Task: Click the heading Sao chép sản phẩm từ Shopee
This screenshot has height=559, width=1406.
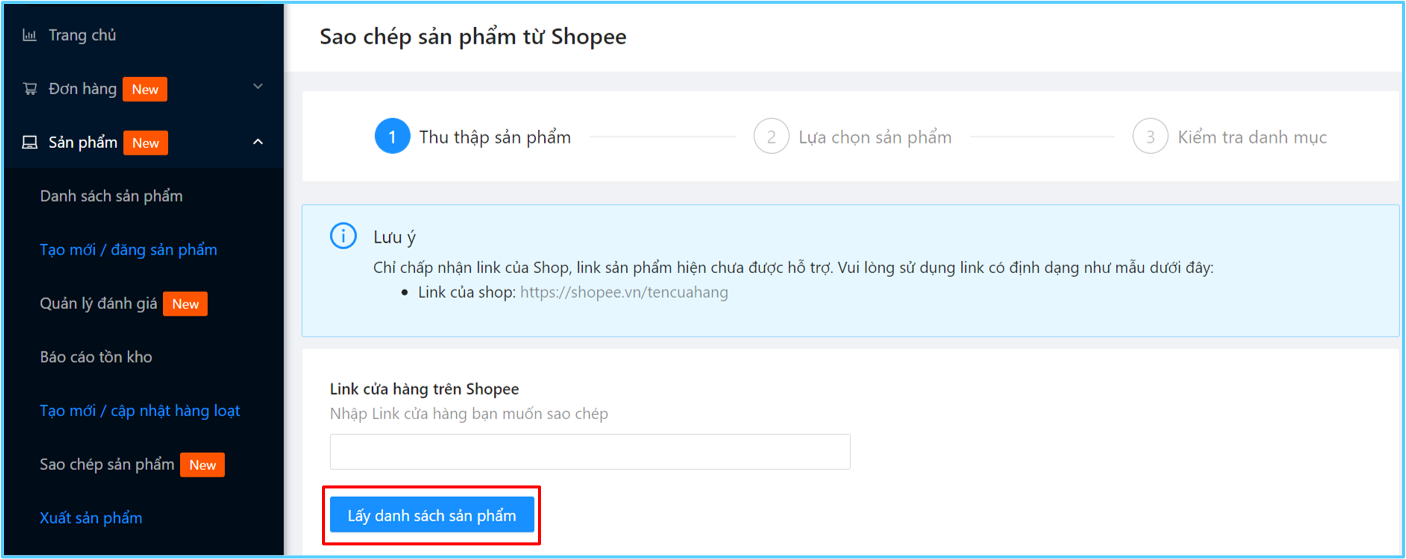Action: [473, 37]
